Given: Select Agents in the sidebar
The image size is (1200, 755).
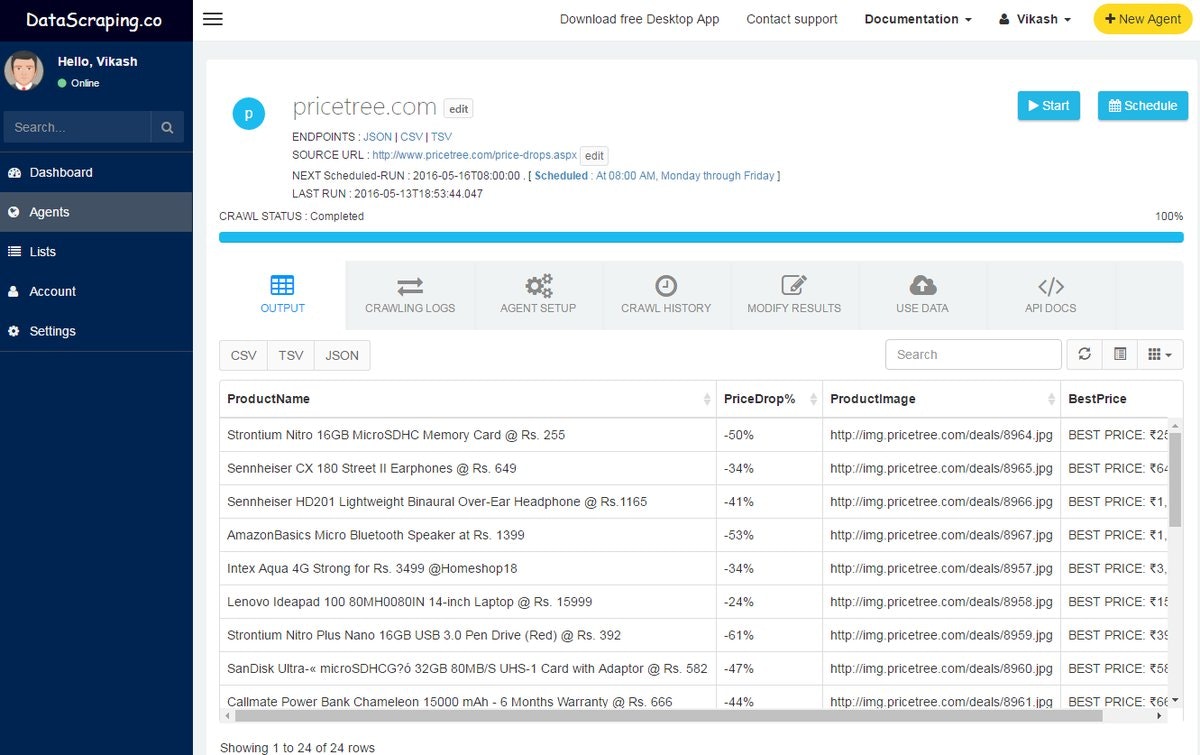Looking at the screenshot, I should pyautogui.click(x=96, y=212).
